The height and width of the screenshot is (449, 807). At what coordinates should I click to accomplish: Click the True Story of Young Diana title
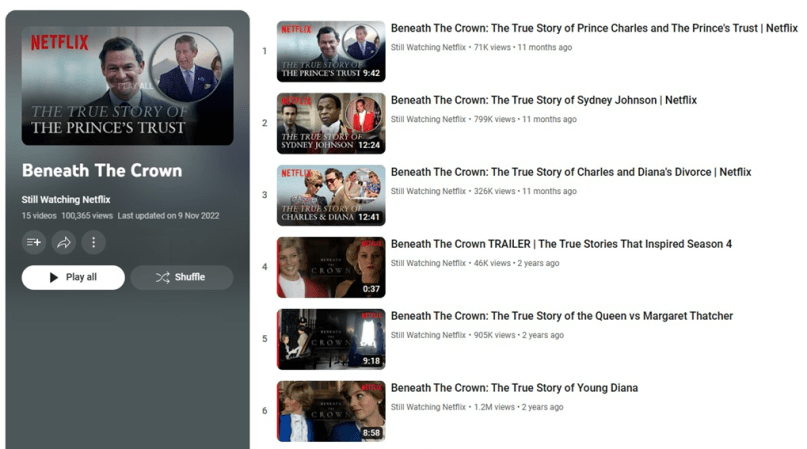pos(514,389)
